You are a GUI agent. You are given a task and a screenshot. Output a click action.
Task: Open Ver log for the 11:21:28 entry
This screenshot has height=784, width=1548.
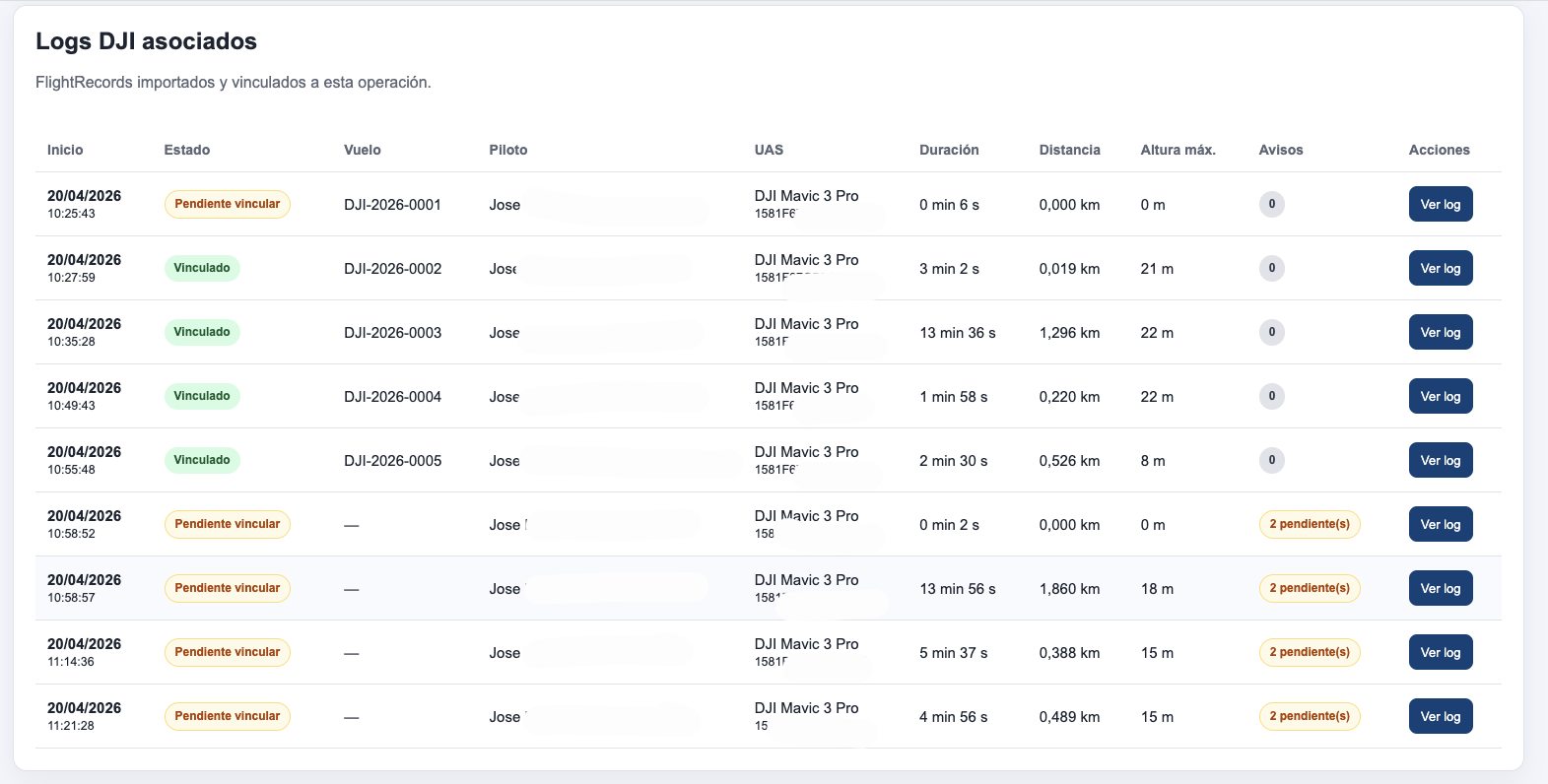tap(1441, 716)
